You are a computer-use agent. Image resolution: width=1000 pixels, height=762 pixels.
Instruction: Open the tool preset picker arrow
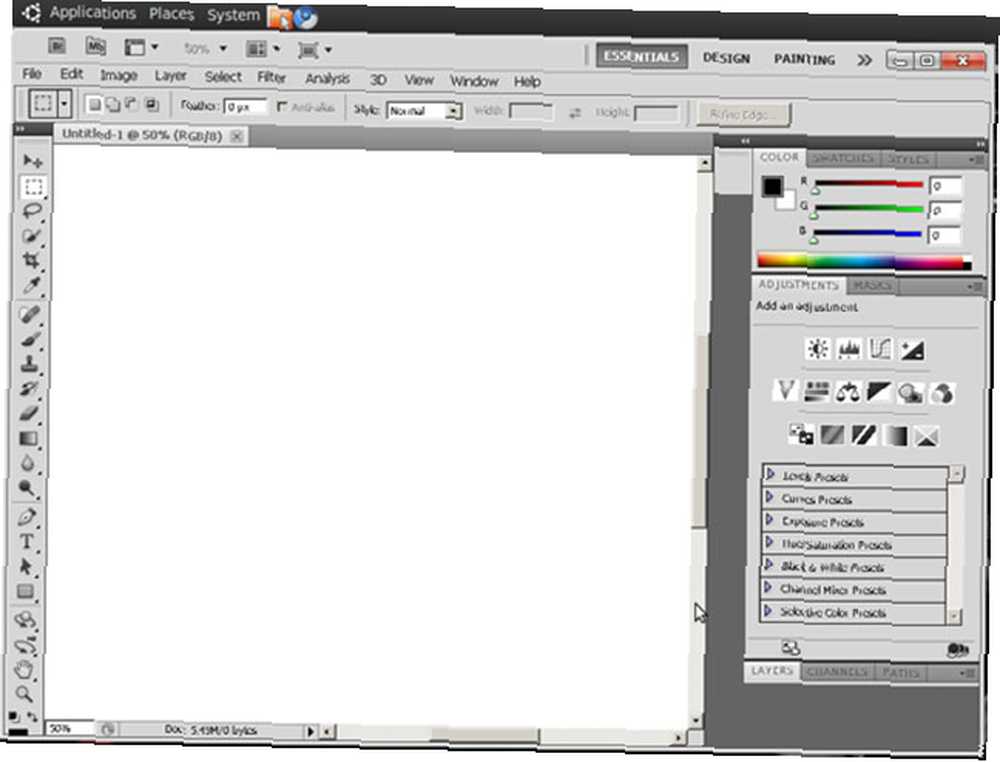coord(64,103)
